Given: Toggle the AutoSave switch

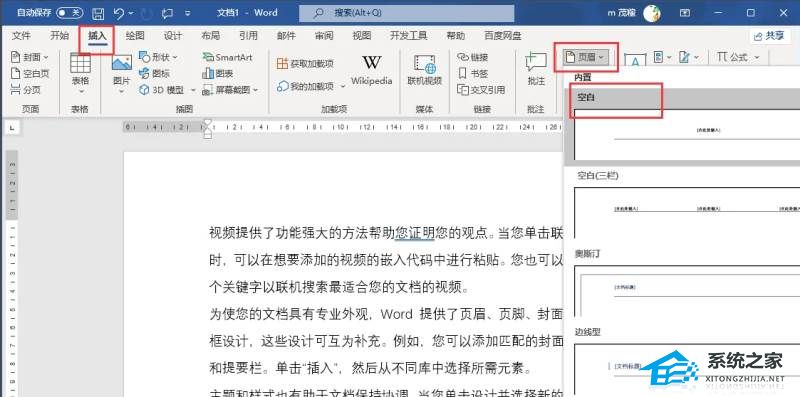Looking at the screenshot, I should point(70,13).
